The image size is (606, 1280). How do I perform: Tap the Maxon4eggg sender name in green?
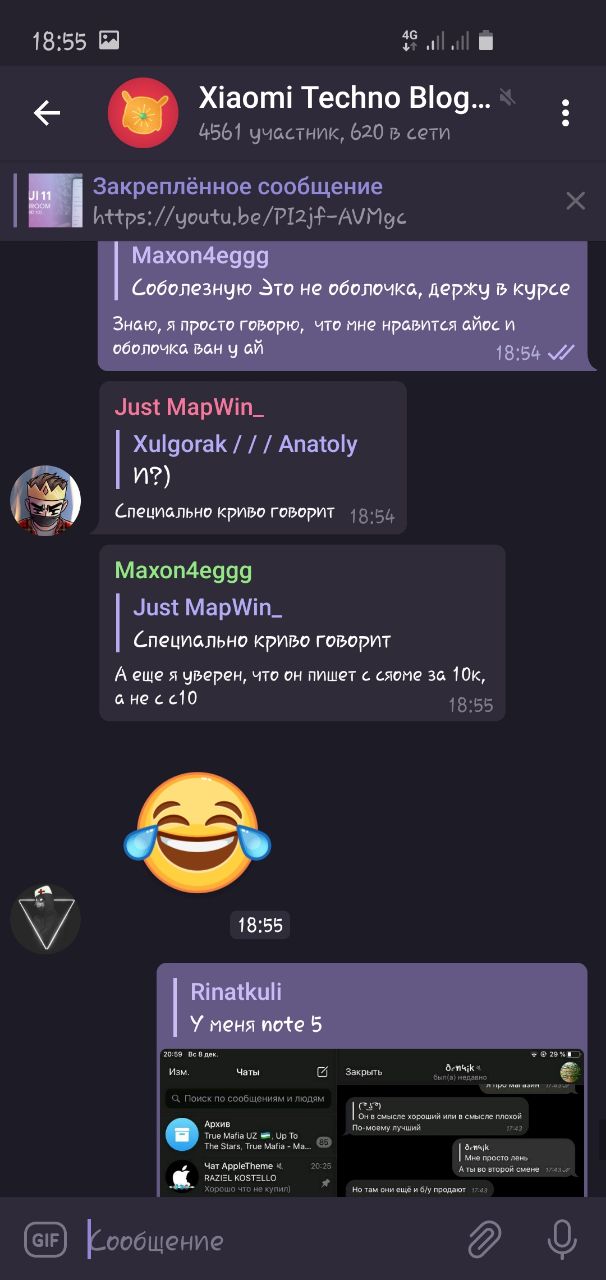point(183,571)
